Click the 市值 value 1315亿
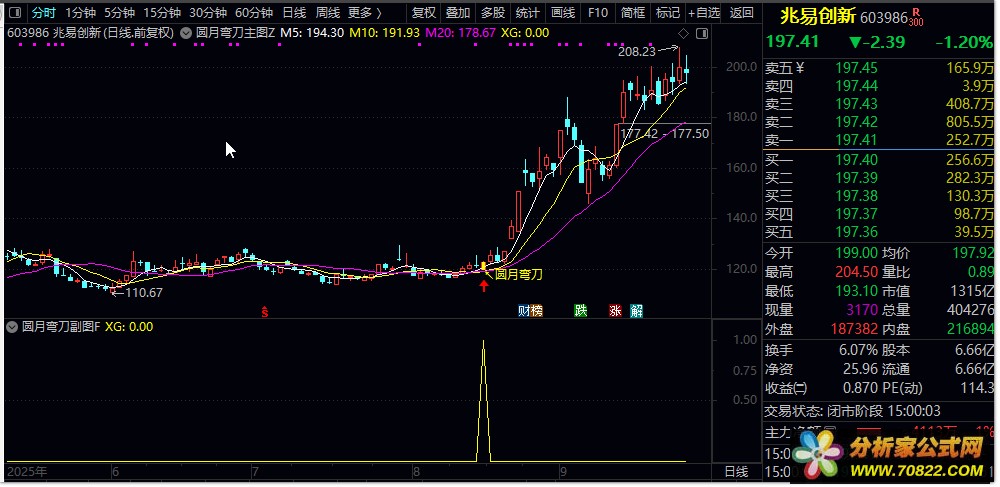Viewport: 1000px width, 487px height. [973, 291]
